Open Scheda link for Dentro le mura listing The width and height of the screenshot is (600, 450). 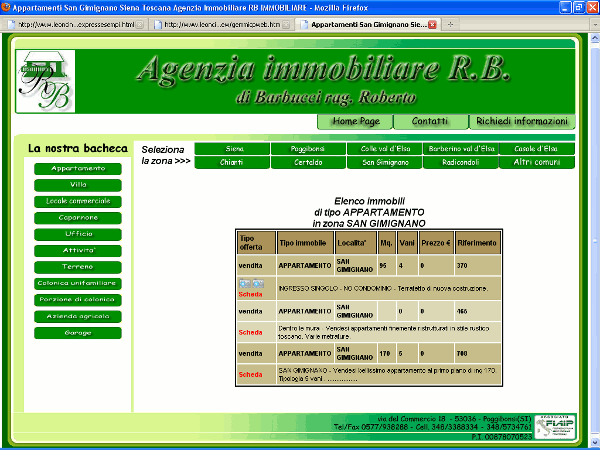[250, 333]
